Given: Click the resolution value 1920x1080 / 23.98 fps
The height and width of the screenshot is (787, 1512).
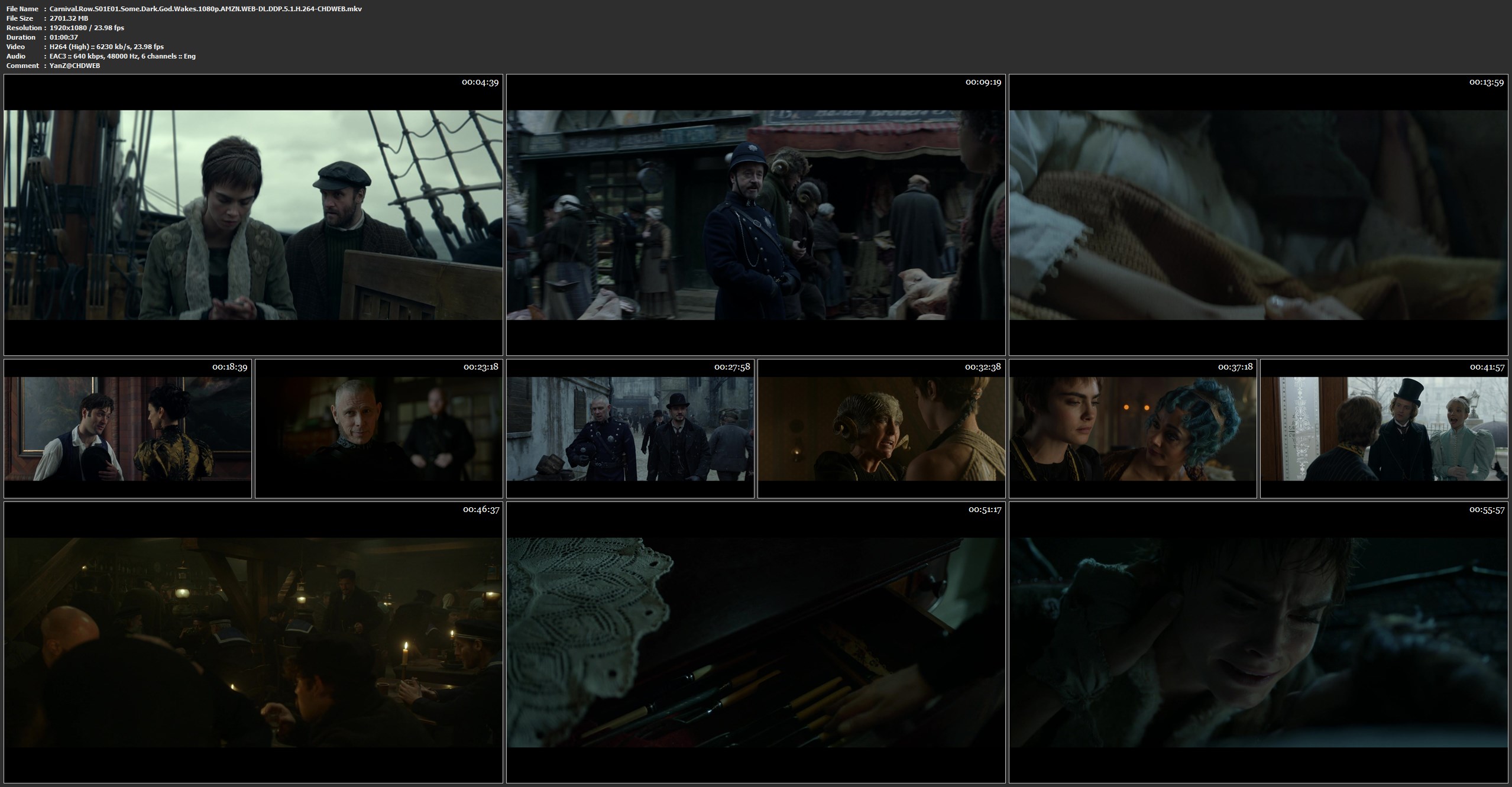Looking at the screenshot, I should pos(87,28).
